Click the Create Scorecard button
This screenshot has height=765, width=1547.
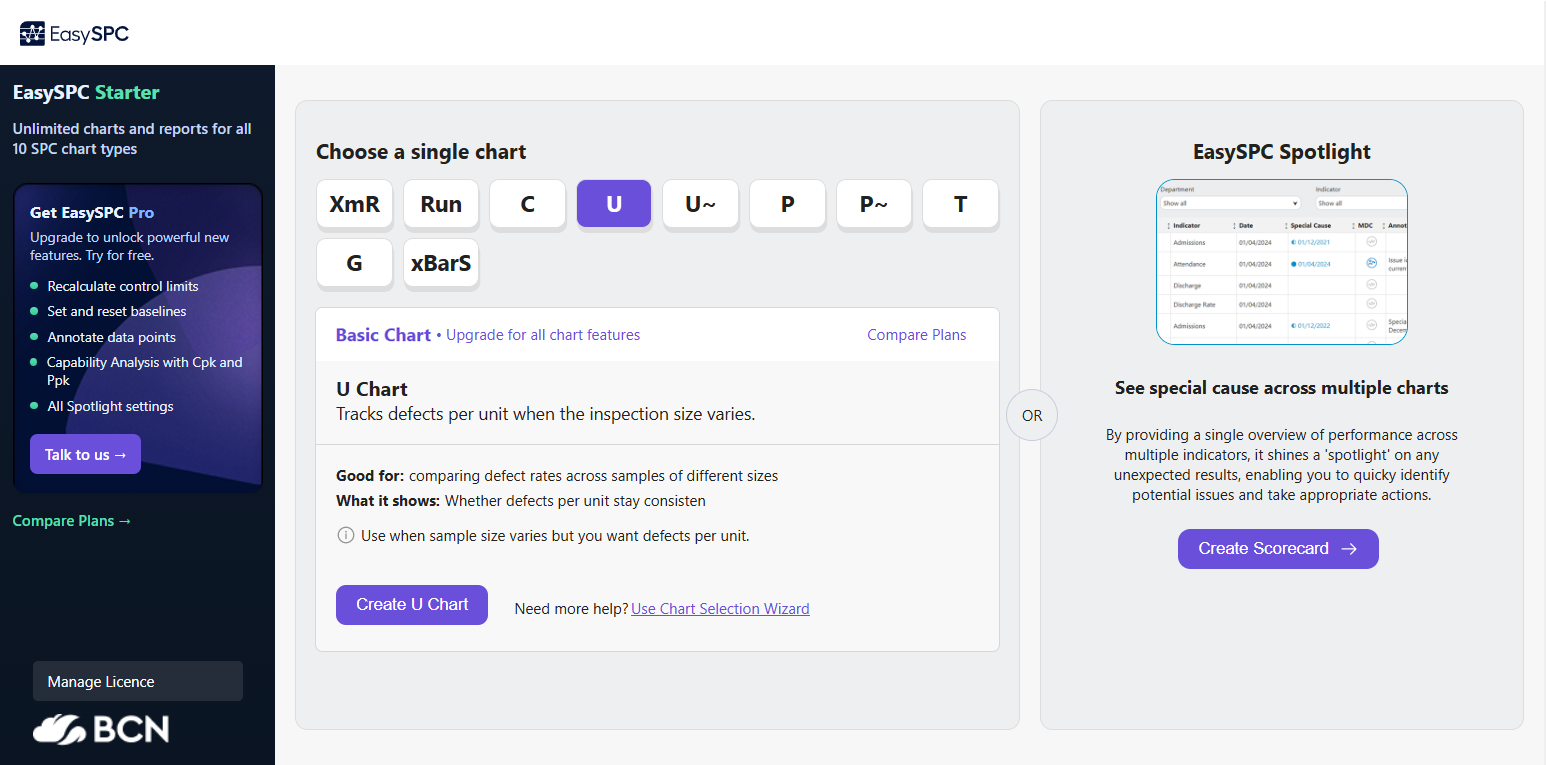(1278, 549)
